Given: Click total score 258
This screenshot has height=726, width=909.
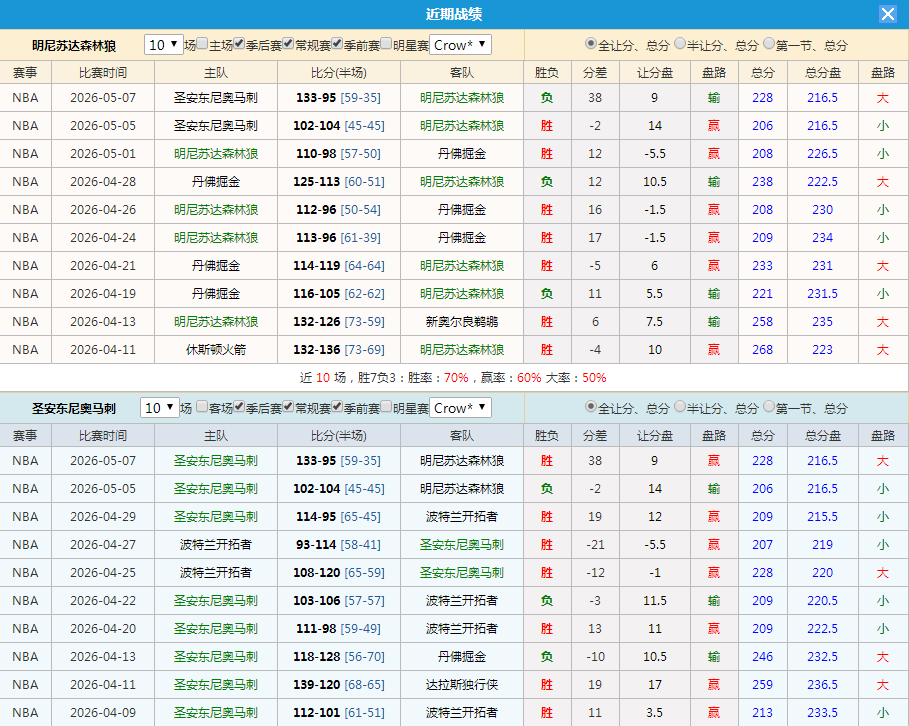Looking at the screenshot, I should [762, 322].
